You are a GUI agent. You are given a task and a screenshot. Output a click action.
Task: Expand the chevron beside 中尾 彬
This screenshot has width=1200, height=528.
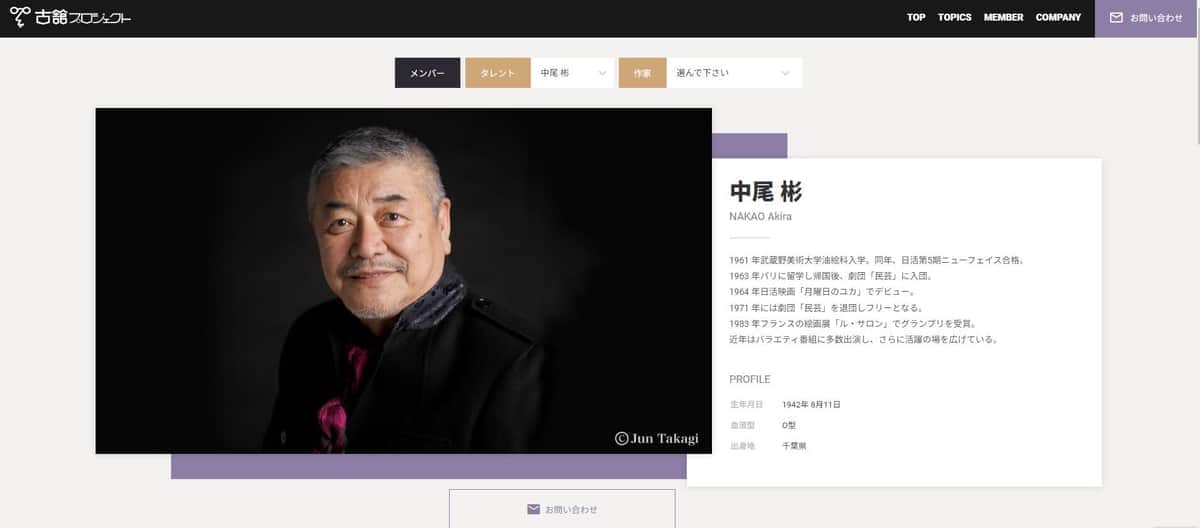tap(602, 73)
